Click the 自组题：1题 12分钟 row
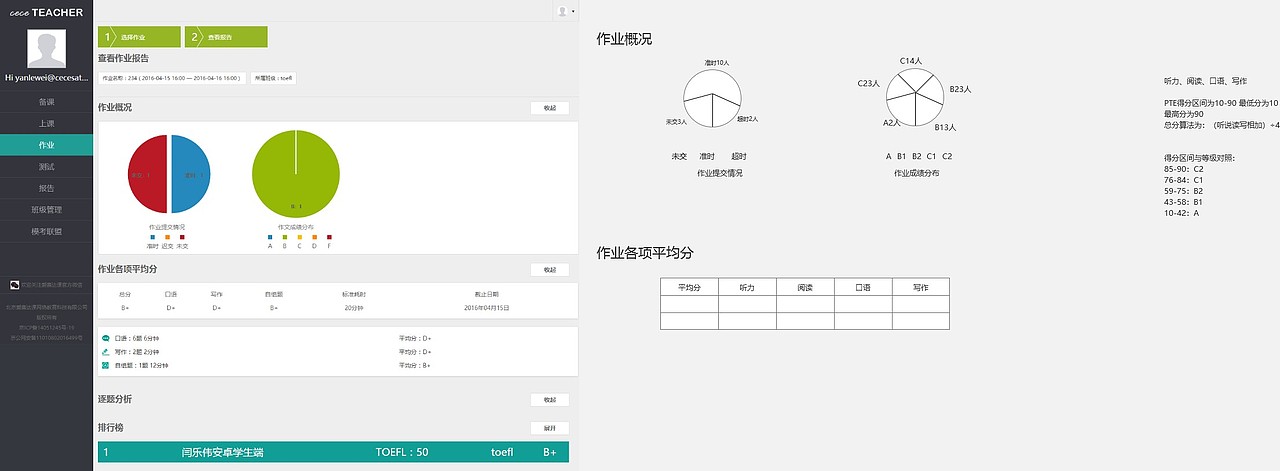This screenshot has height=471, width=1280. (338, 366)
